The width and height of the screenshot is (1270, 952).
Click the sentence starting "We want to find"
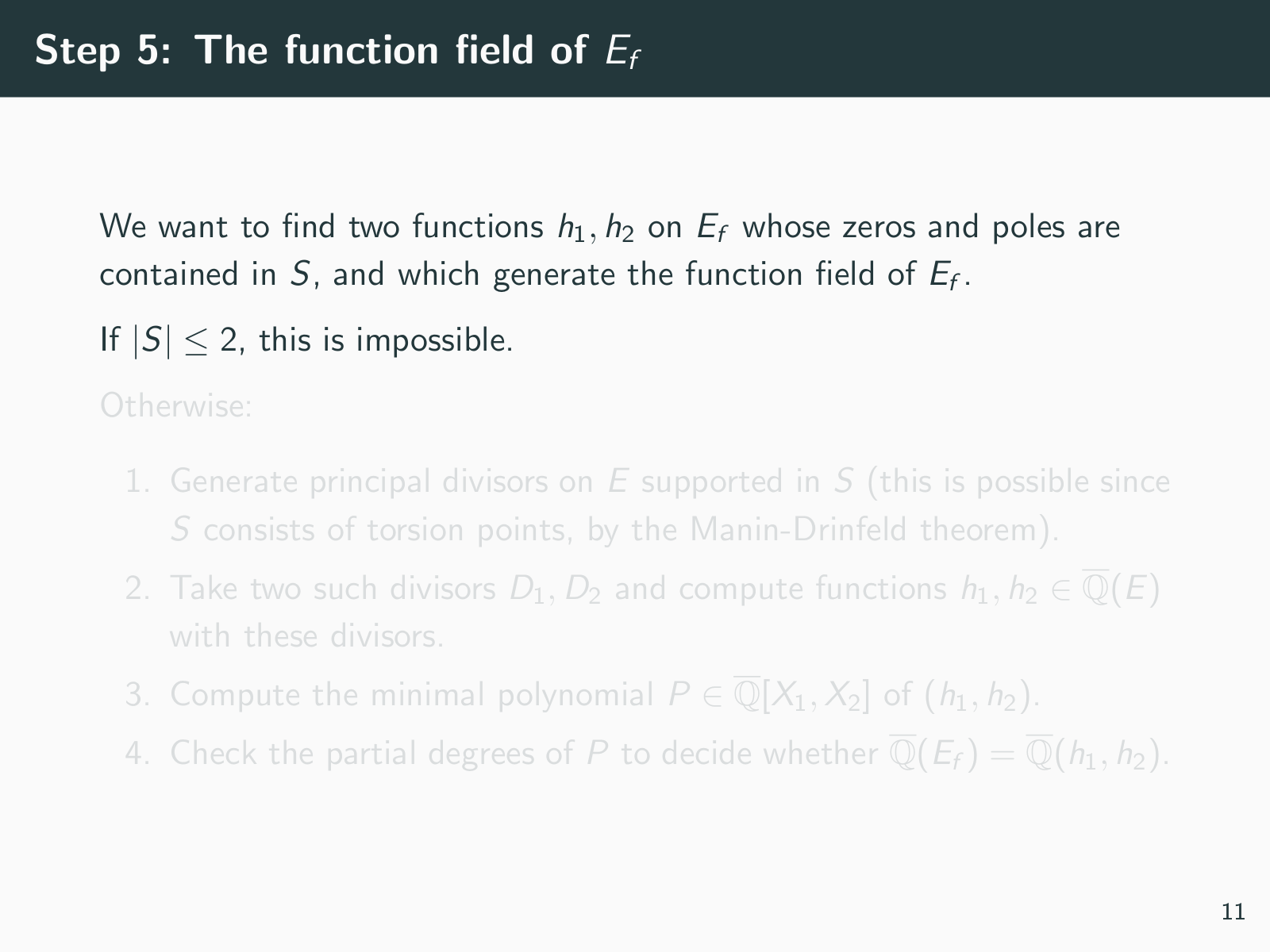point(608,228)
